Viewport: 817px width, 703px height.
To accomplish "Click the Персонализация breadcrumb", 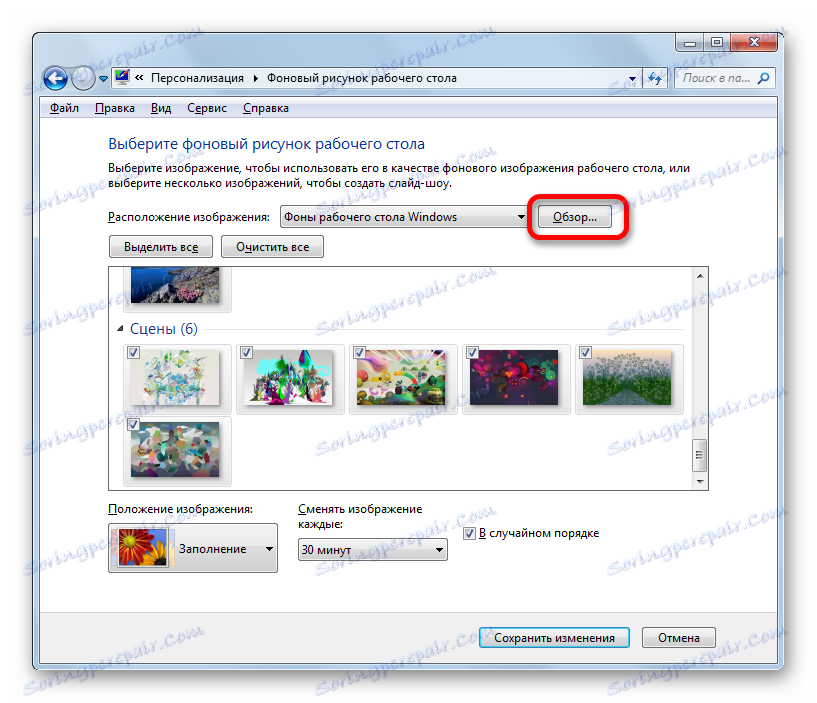I will [197, 78].
